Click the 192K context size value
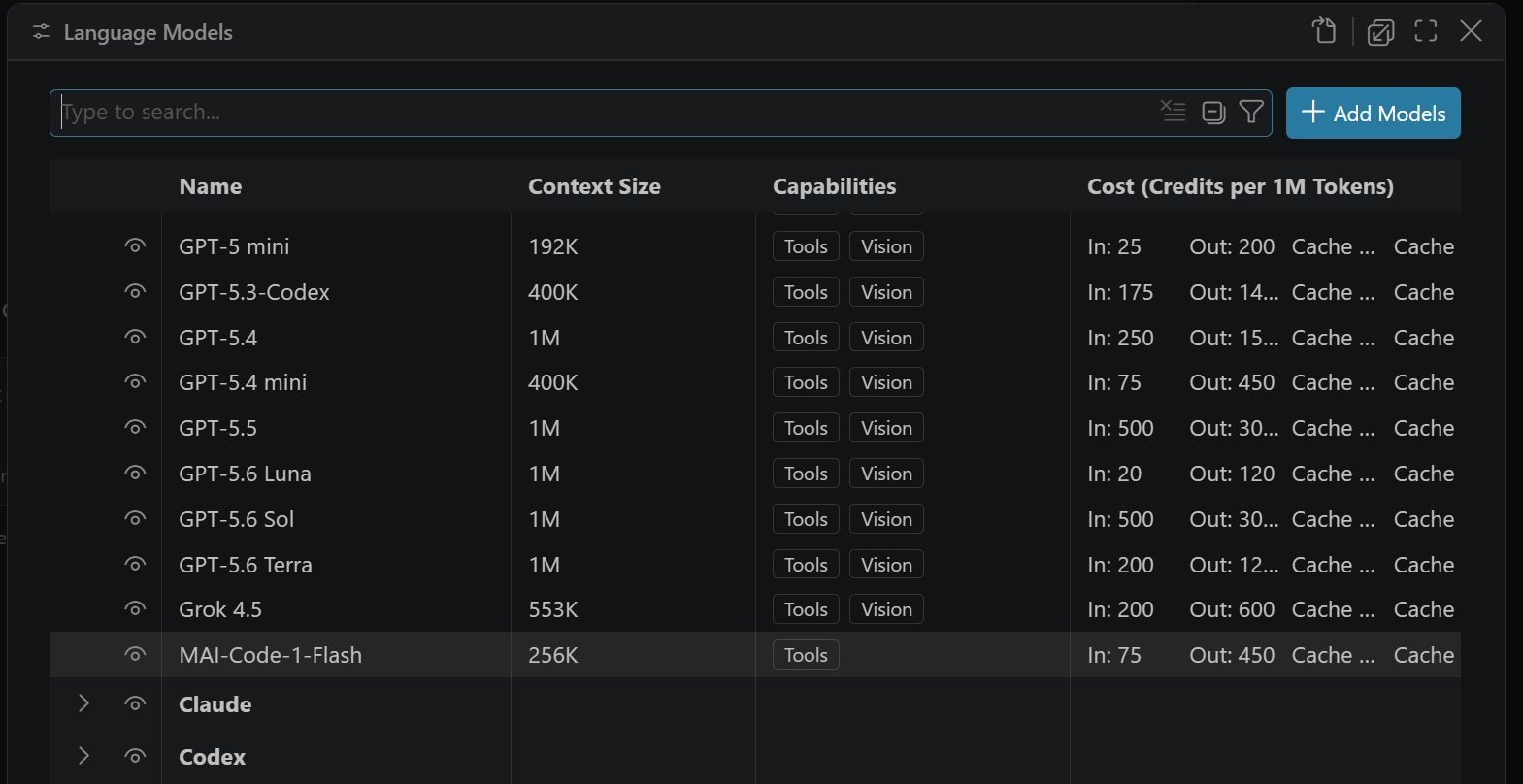The width and height of the screenshot is (1523, 784). click(553, 246)
